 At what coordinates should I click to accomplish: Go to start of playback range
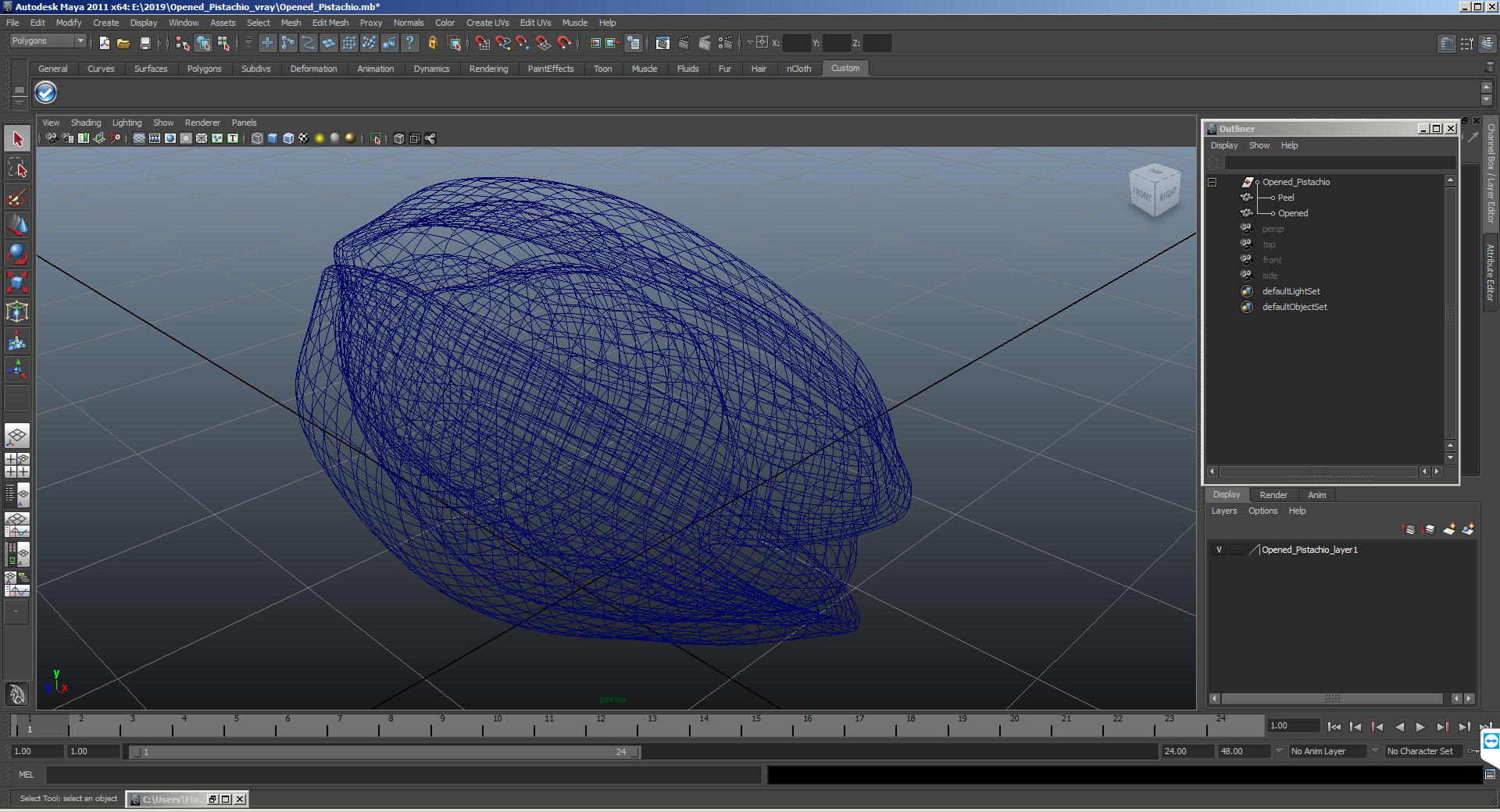click(x=1334, y=727)
